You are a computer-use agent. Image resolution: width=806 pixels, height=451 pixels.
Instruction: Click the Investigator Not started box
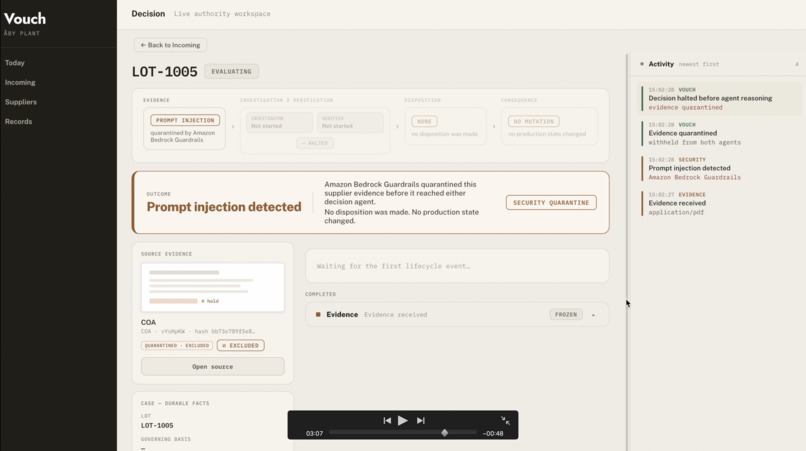pyautogui.click(x=279, y=122)
